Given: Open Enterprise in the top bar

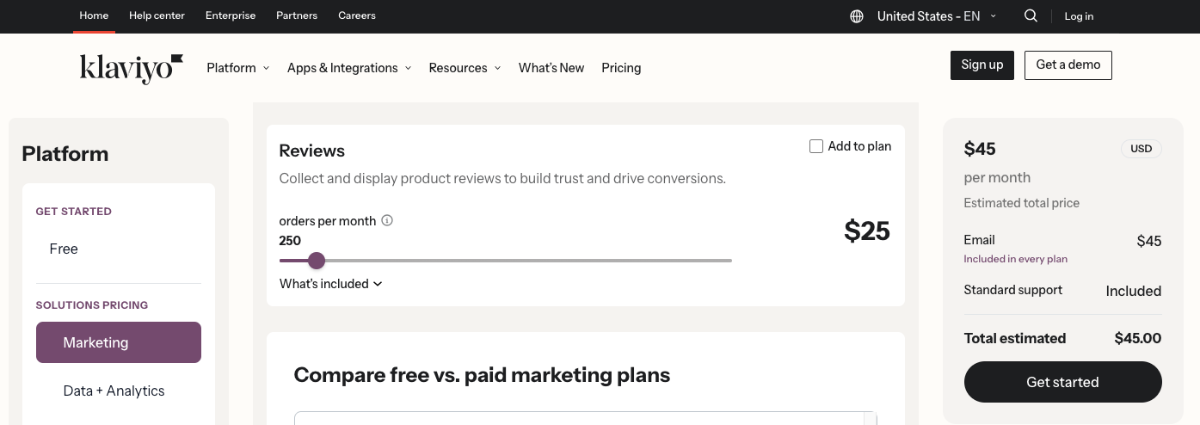Looking at the screenshot, I should point(230,16).
